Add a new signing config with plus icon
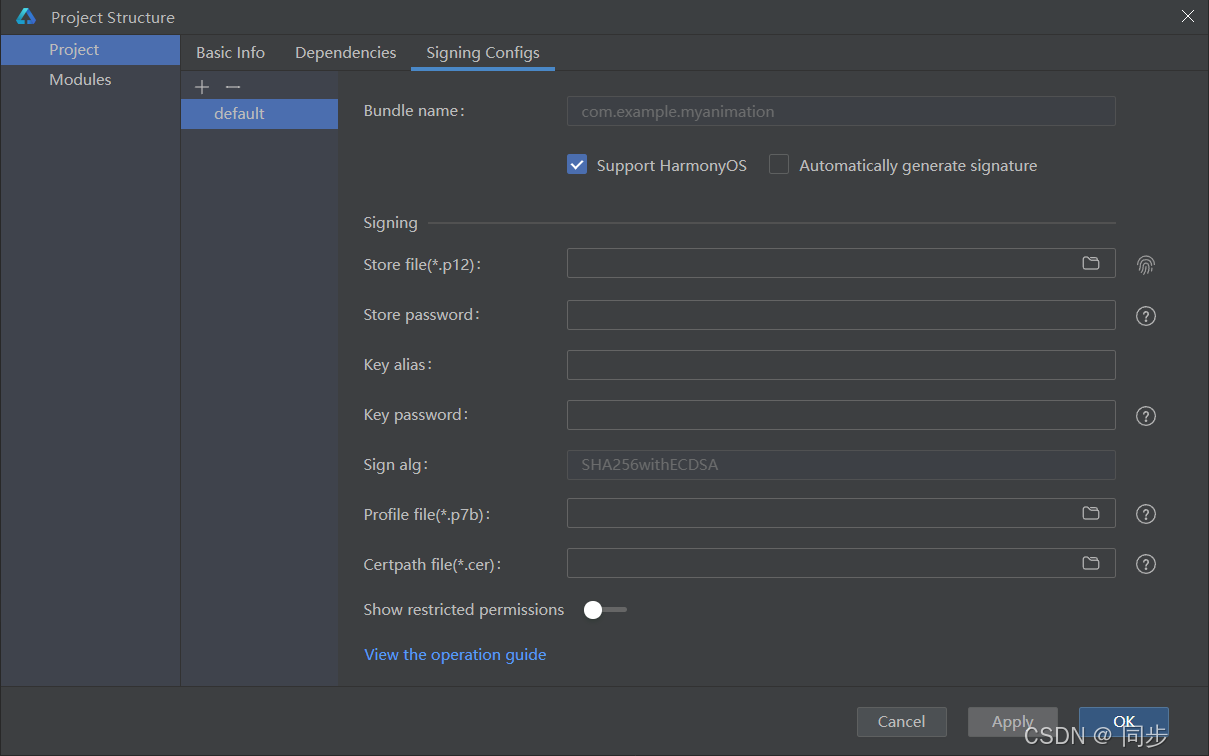Screen dimensions: 1209x756 click(x=202, y=87)
